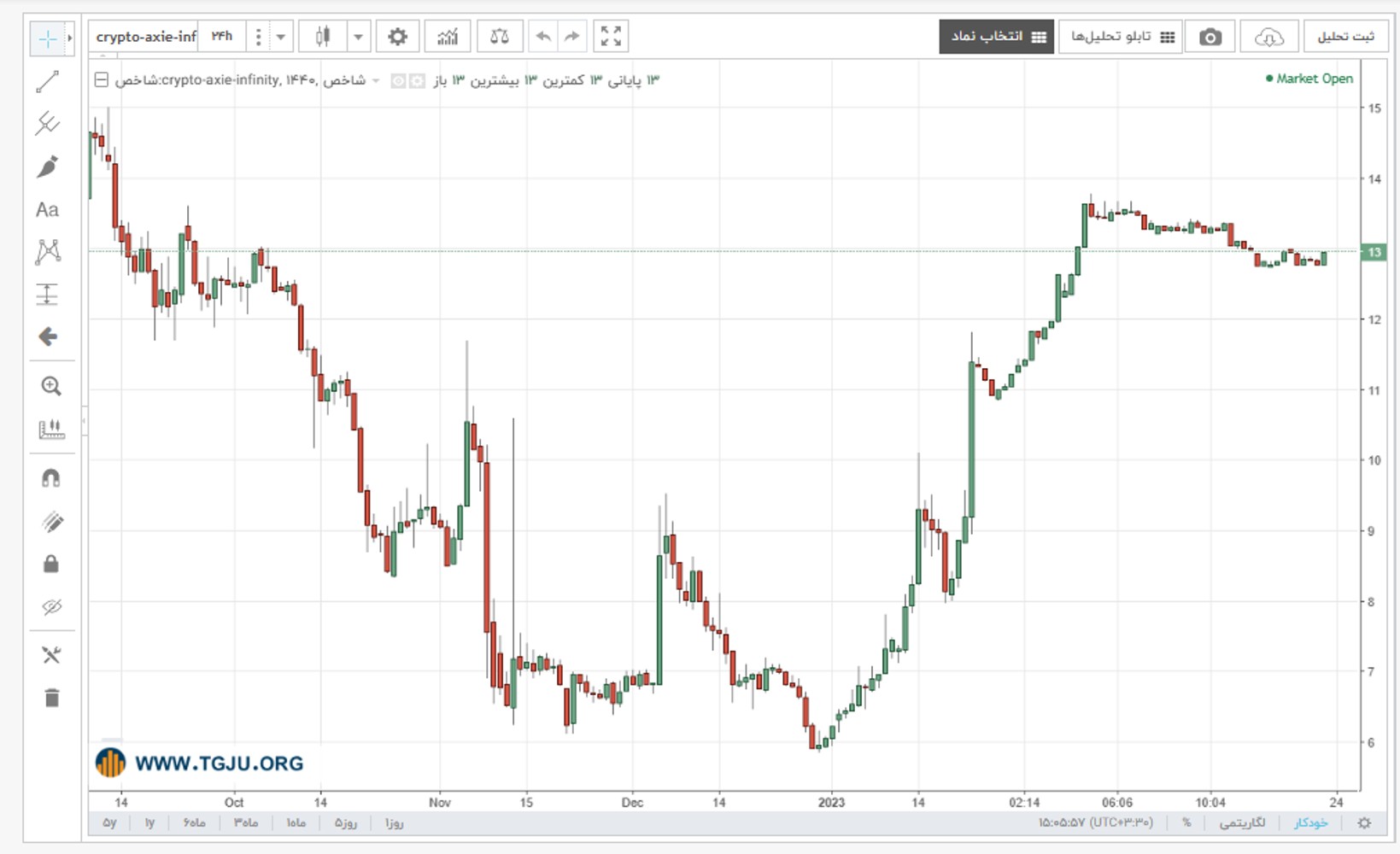Select the trend line drawing tool
This screenshot has height=854, width=1400.
pos(48,82)
